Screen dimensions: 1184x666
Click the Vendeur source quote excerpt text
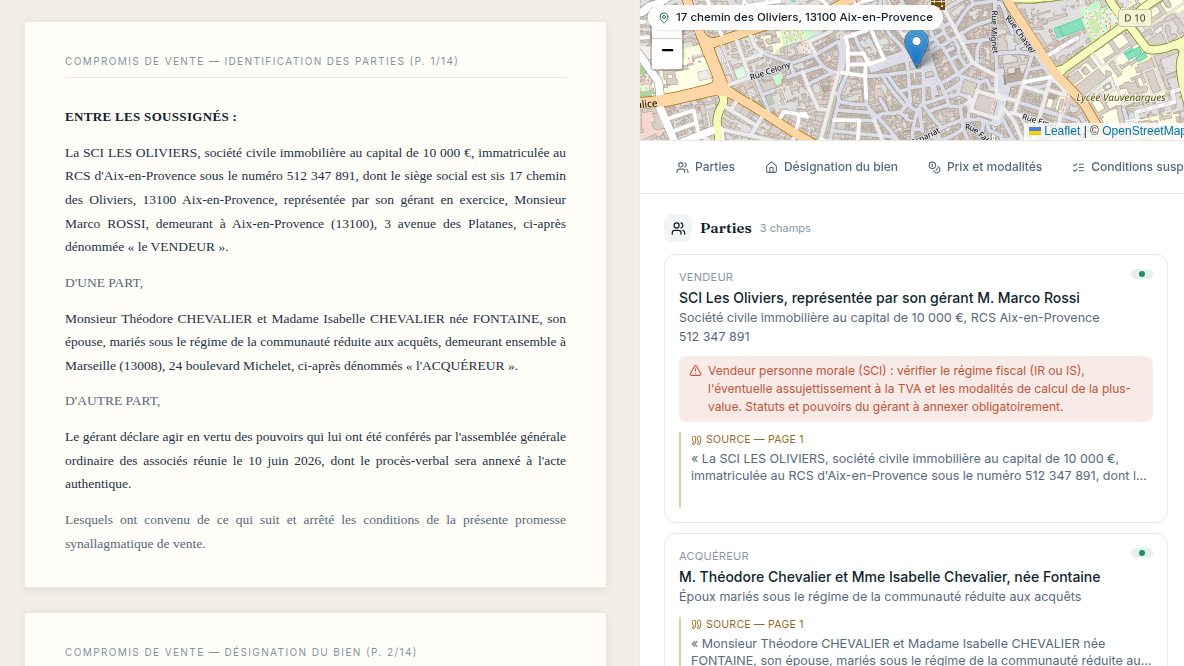point(918,467)
